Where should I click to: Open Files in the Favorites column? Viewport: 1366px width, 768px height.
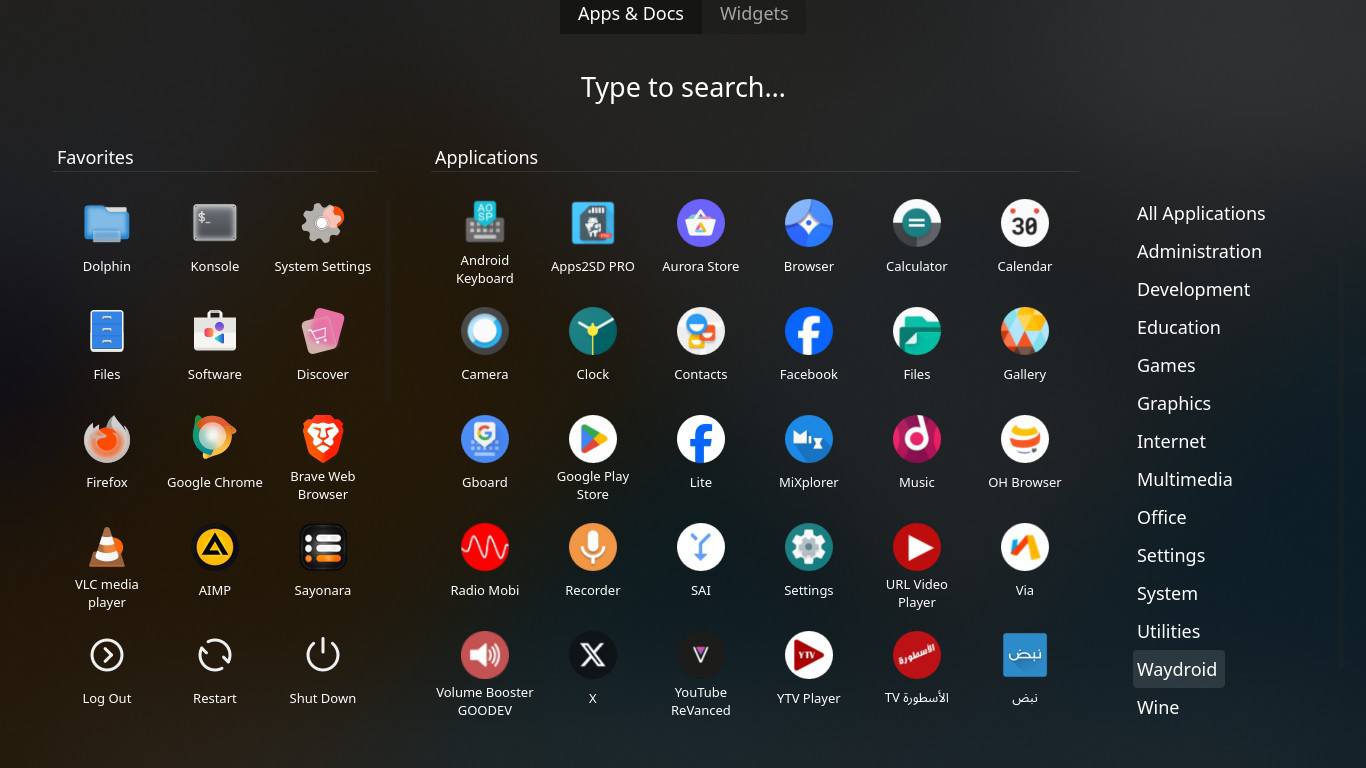click(107, 331)
